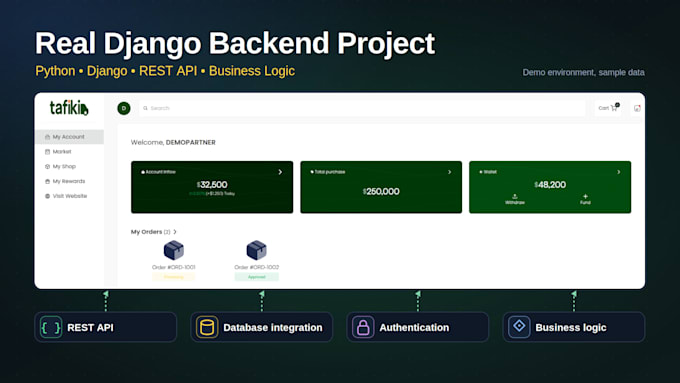Click Fund in the Wallet card
The height and width of the screenshot is (383, 680).
[585, 200]
